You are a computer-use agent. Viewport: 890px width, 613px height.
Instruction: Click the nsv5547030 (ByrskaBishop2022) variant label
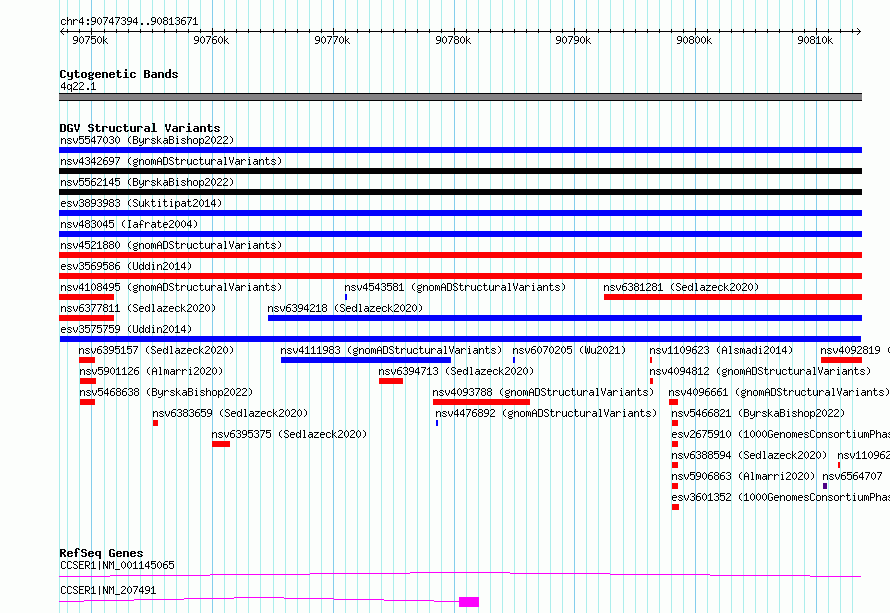(147, 140)
